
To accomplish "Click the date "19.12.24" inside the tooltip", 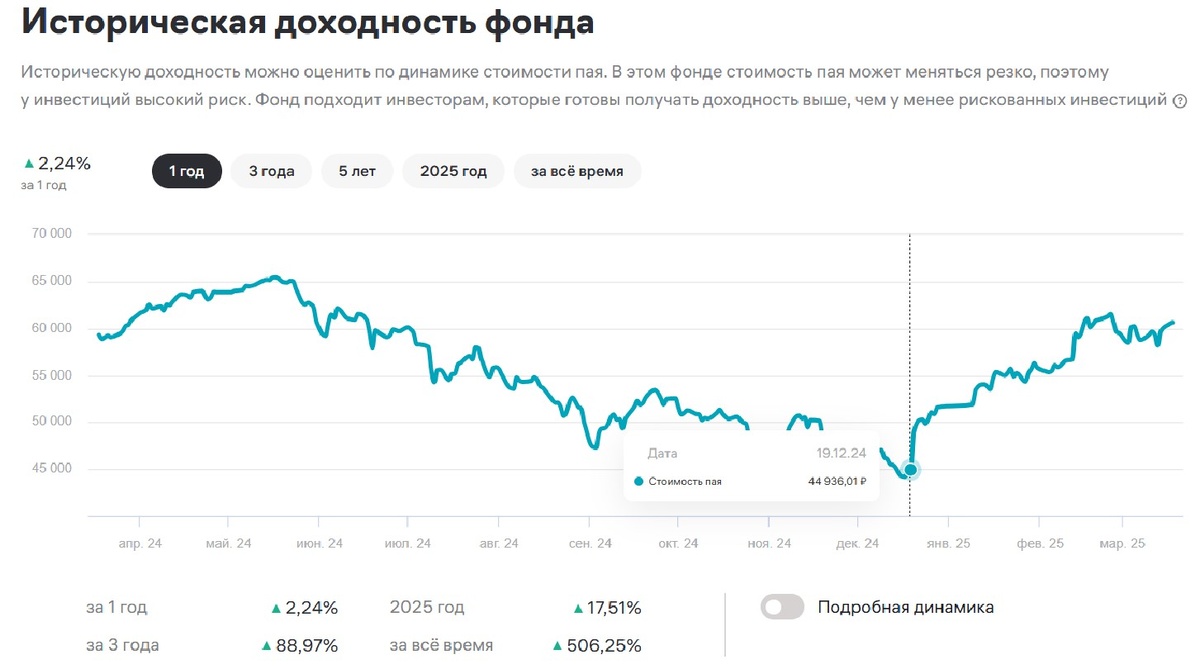I will (x=840, y=453).
